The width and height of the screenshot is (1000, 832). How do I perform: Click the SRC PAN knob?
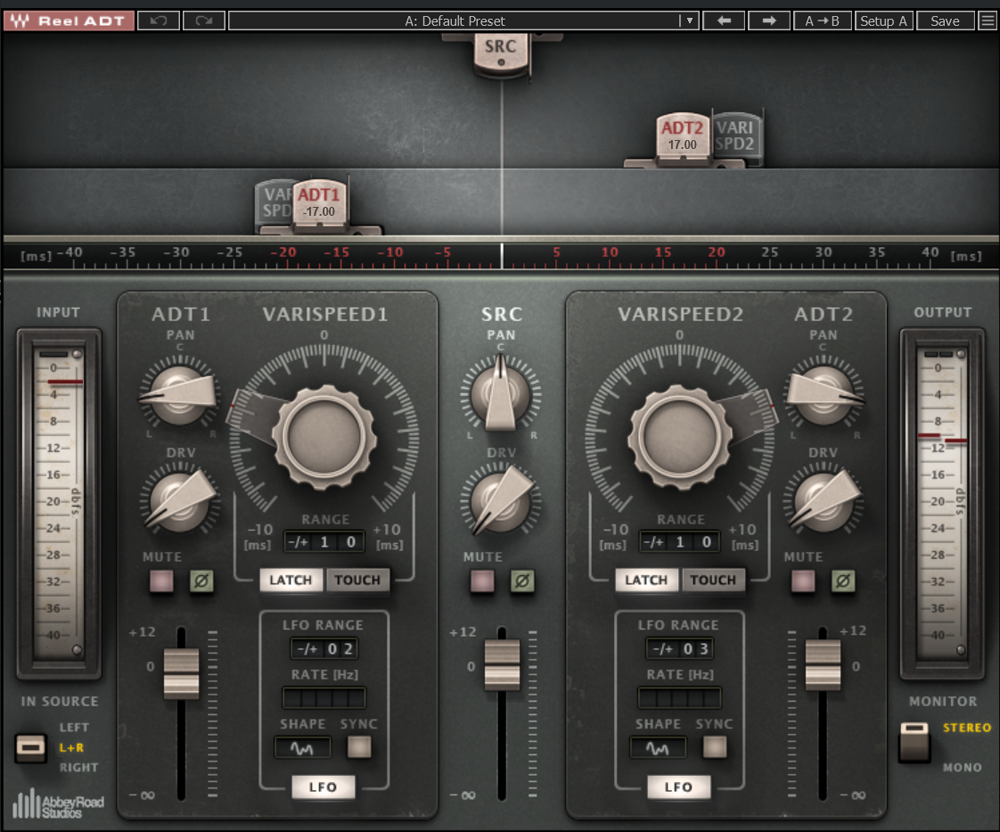(x=501, y=394)
